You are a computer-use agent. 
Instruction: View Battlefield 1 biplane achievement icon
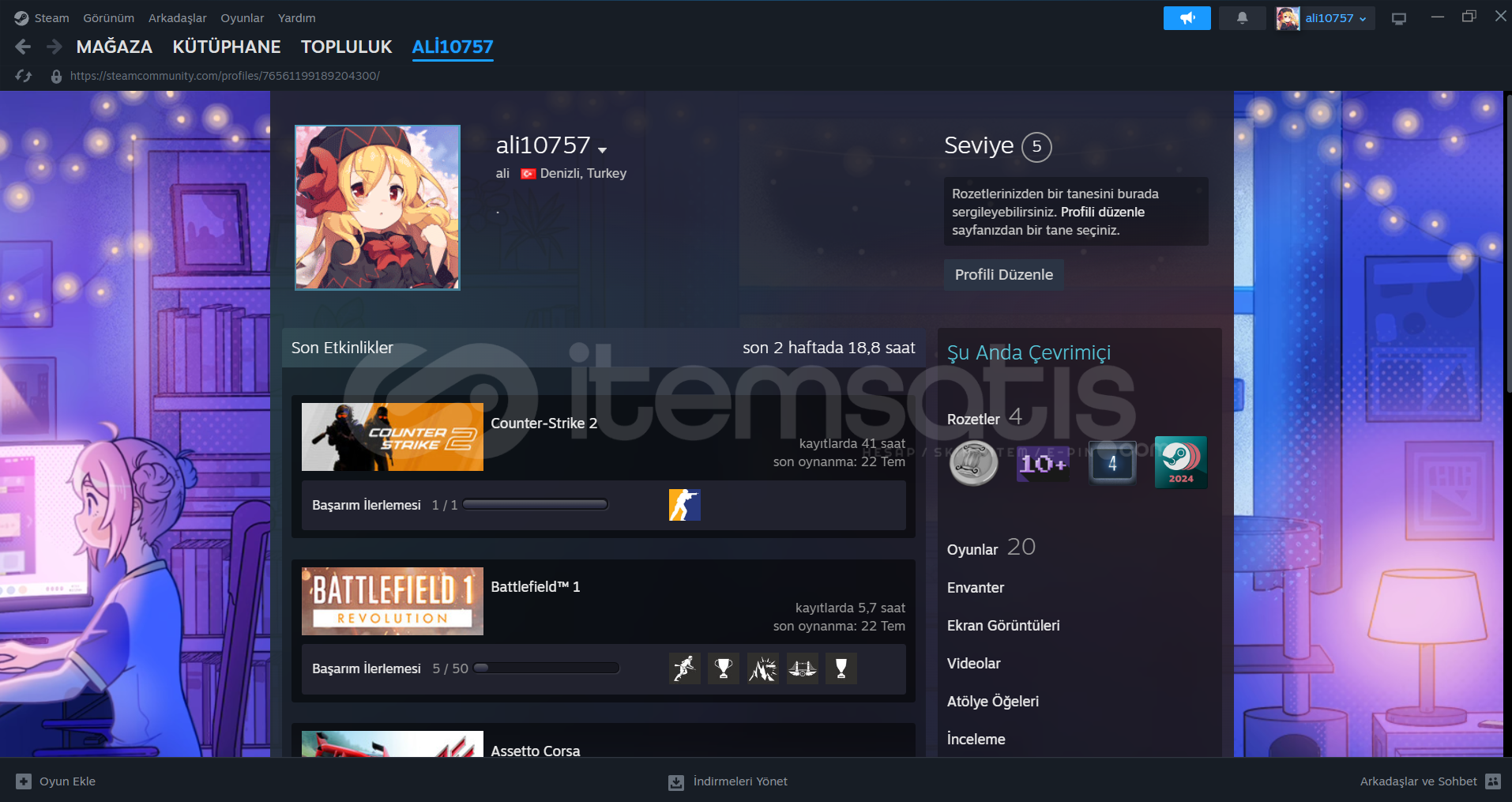803,668
